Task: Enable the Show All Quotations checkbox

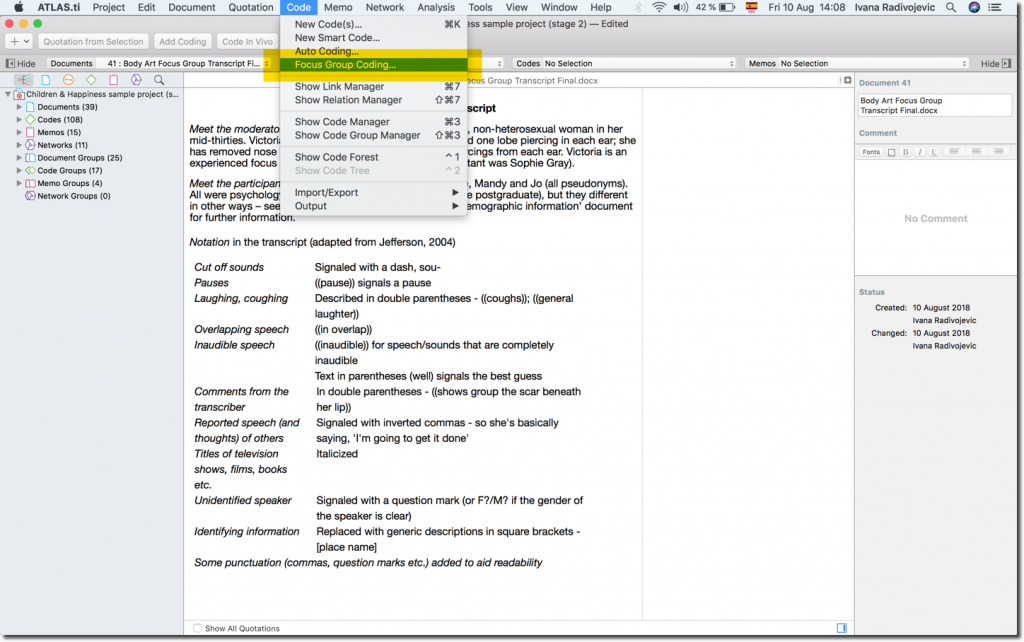Action: (197, 628)
